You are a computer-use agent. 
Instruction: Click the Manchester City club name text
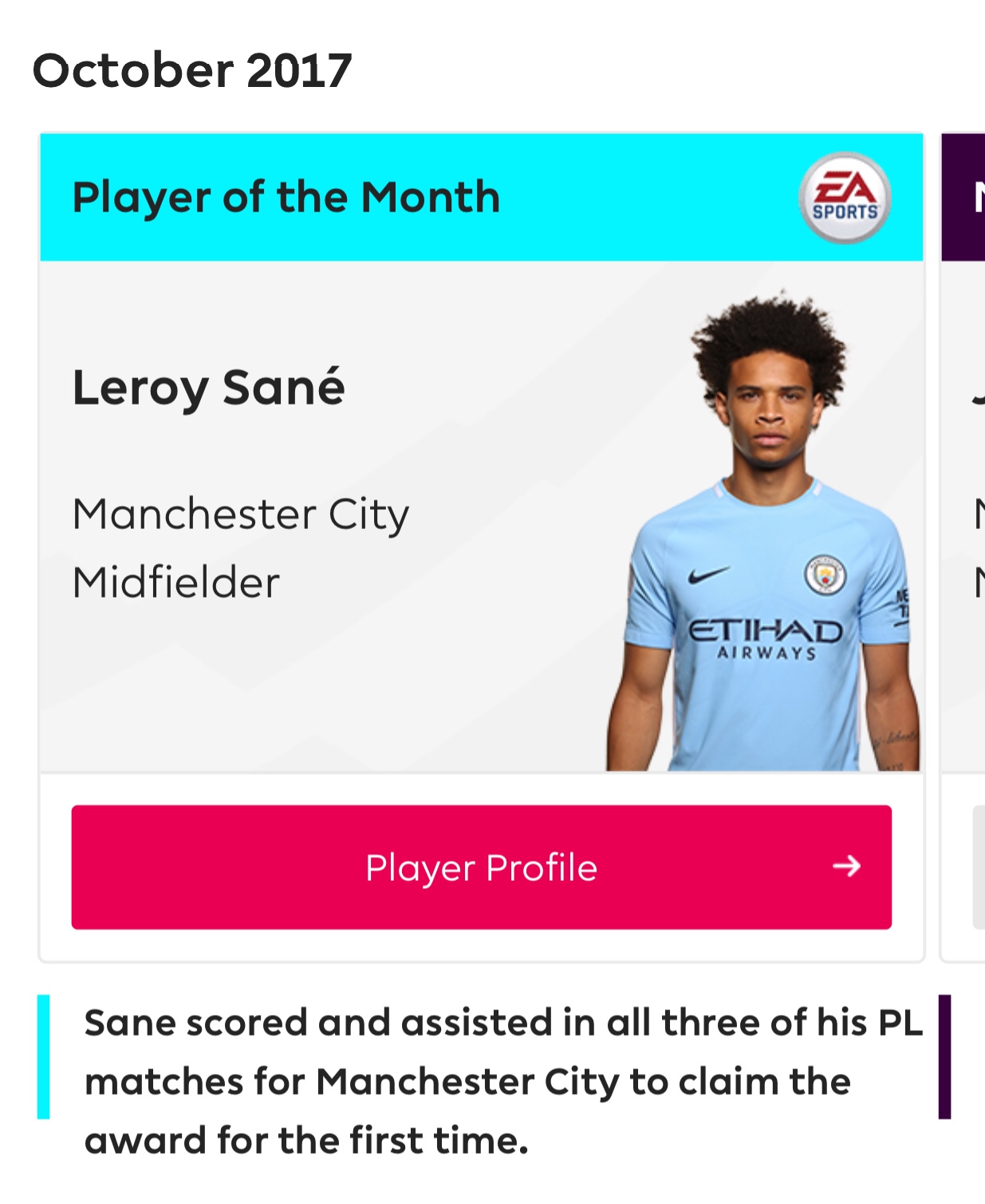(241, 515)
